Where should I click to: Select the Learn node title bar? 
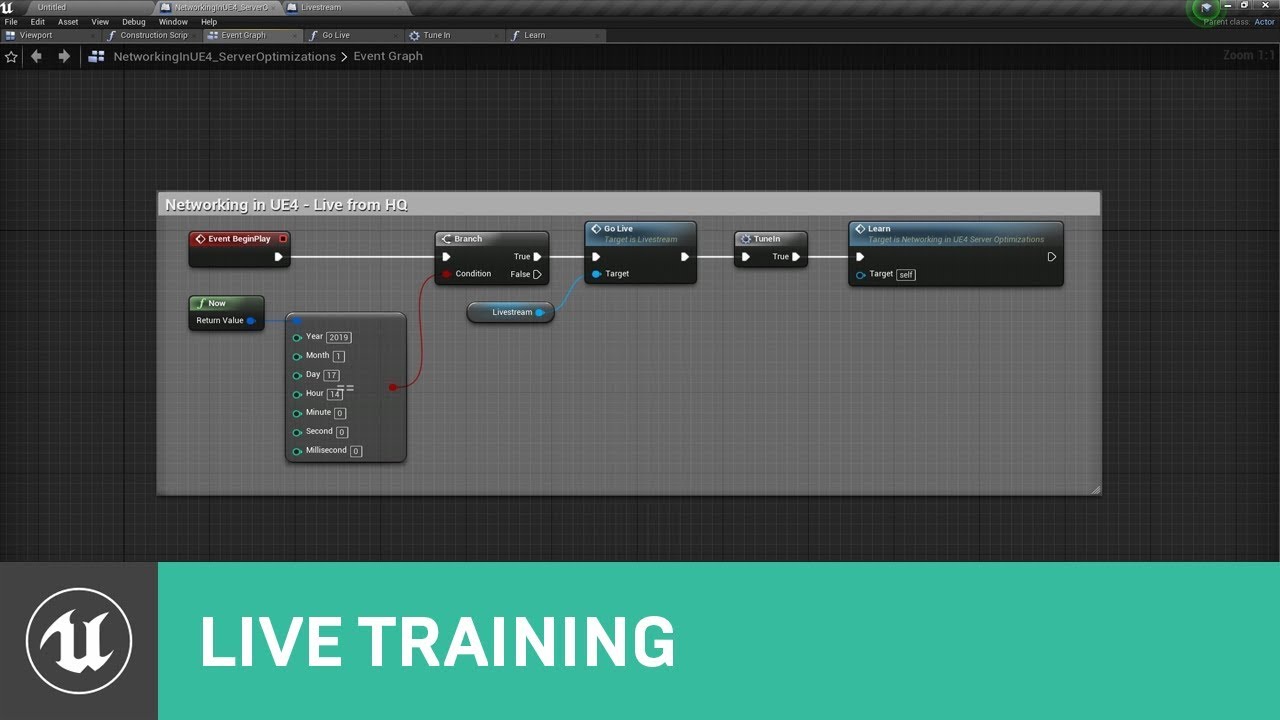[x=955, y=234]
